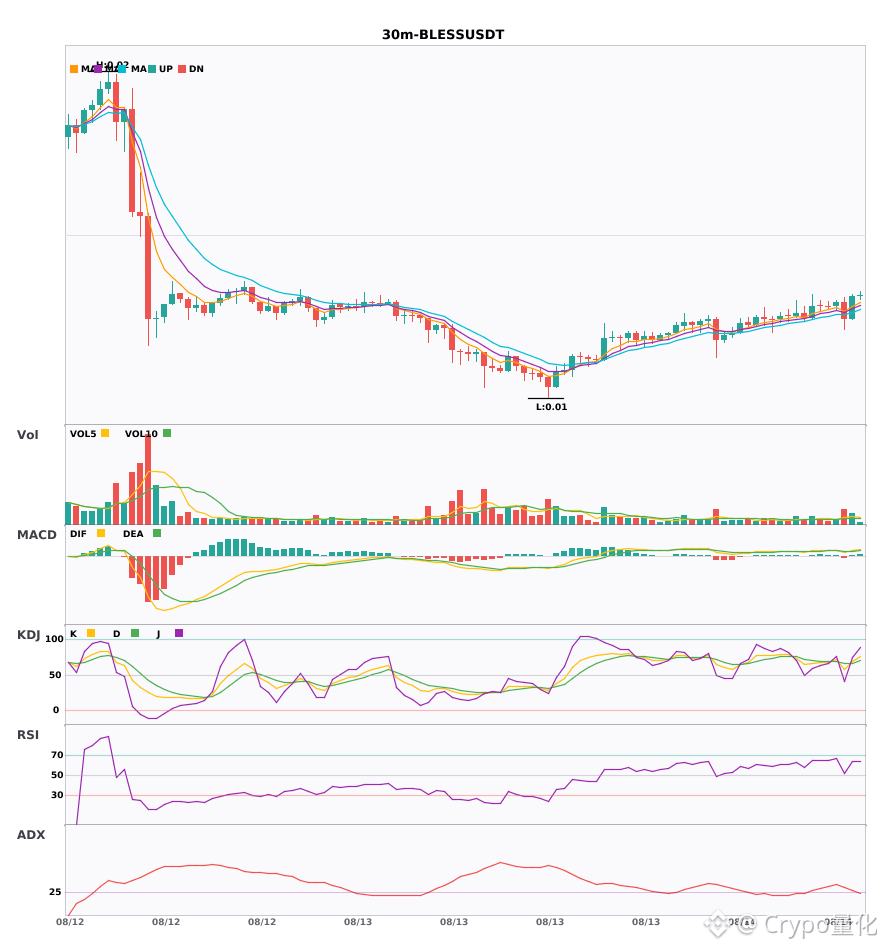This screenshot has width=885, height=950.
Task: Click the yellow K legend swatch
Action: pyautogui.click(x=91, y=633)
